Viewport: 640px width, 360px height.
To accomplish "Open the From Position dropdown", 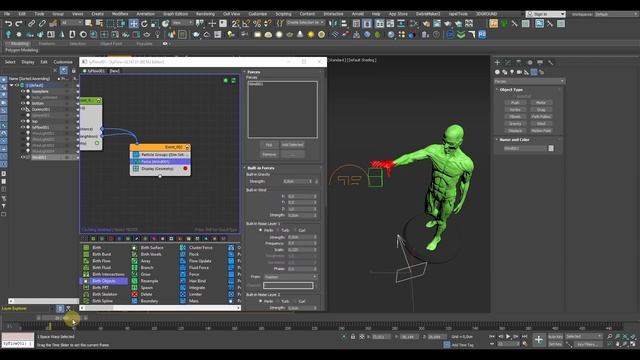I will pos(290,277).
